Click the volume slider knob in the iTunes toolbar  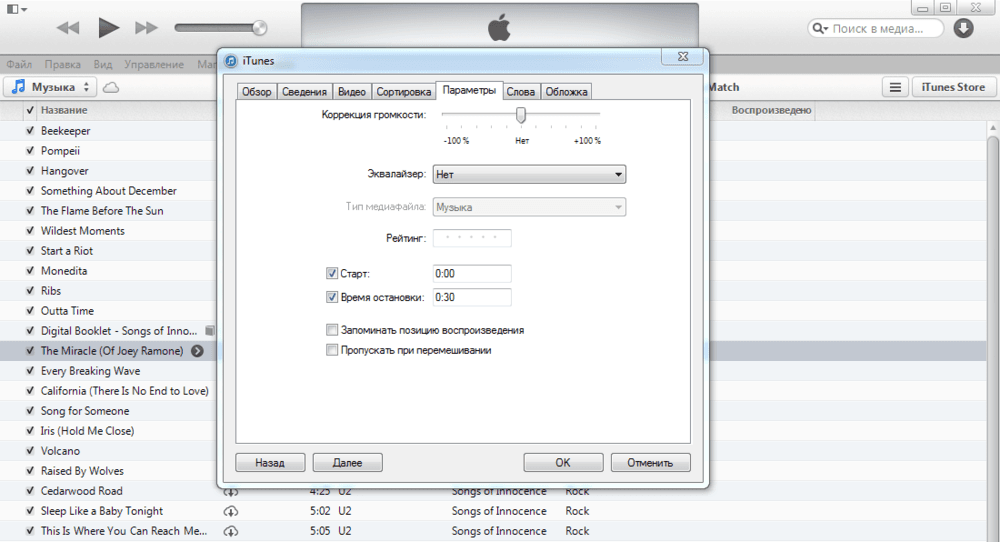click(x=259, y=27)
